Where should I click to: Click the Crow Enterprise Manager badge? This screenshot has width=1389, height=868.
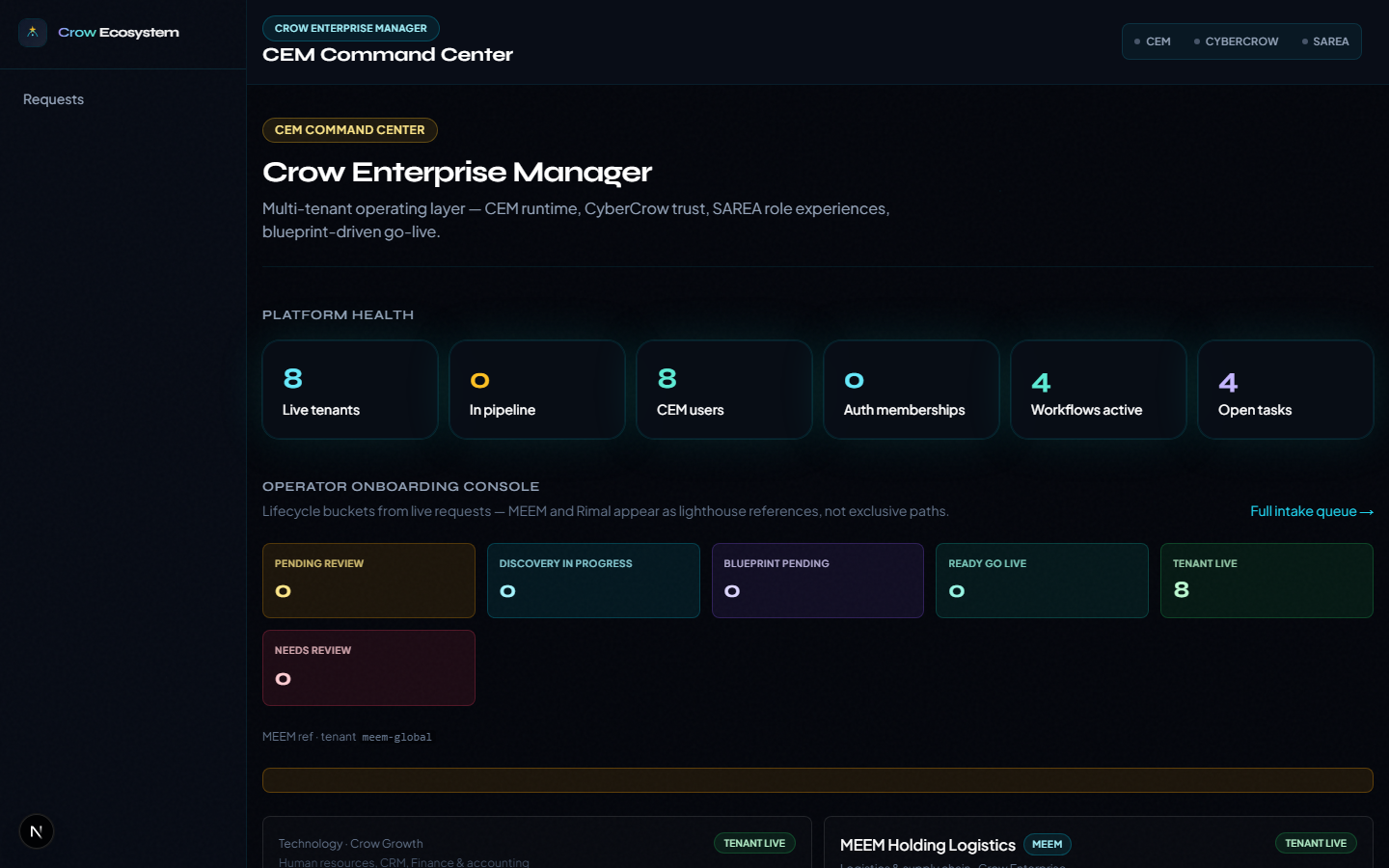(x=351, y=28)
